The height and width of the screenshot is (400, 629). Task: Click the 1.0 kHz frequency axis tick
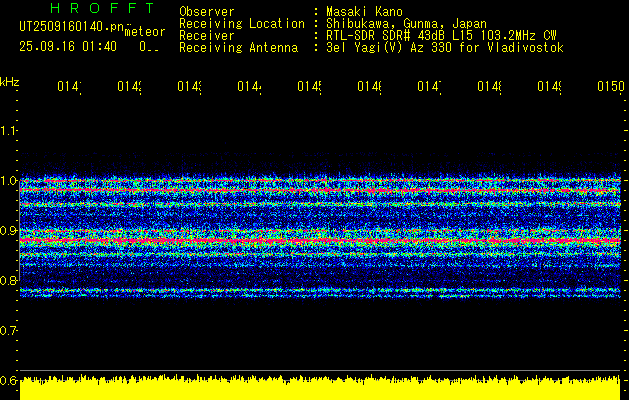[x=9, y=181]
